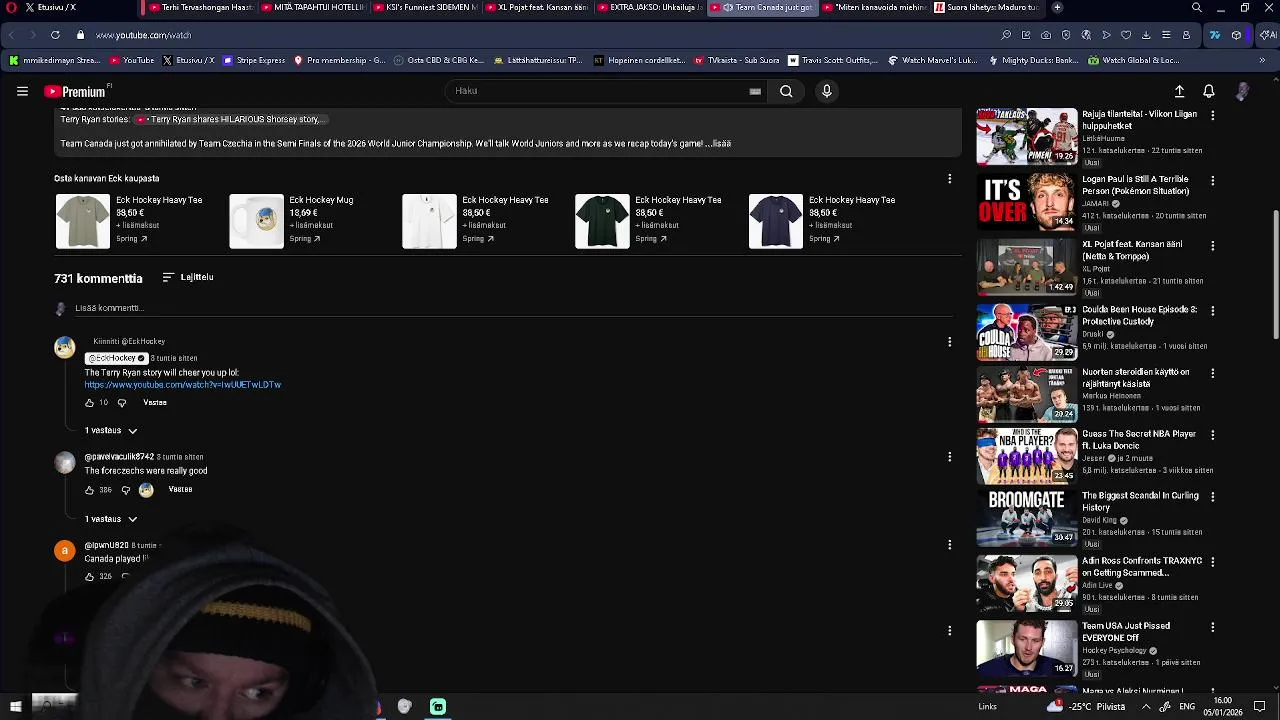Expand the 1 vastaus replies under pavelvaculik8742 comment
This screenshot has height=720, width=1280.
click(111, 520)
